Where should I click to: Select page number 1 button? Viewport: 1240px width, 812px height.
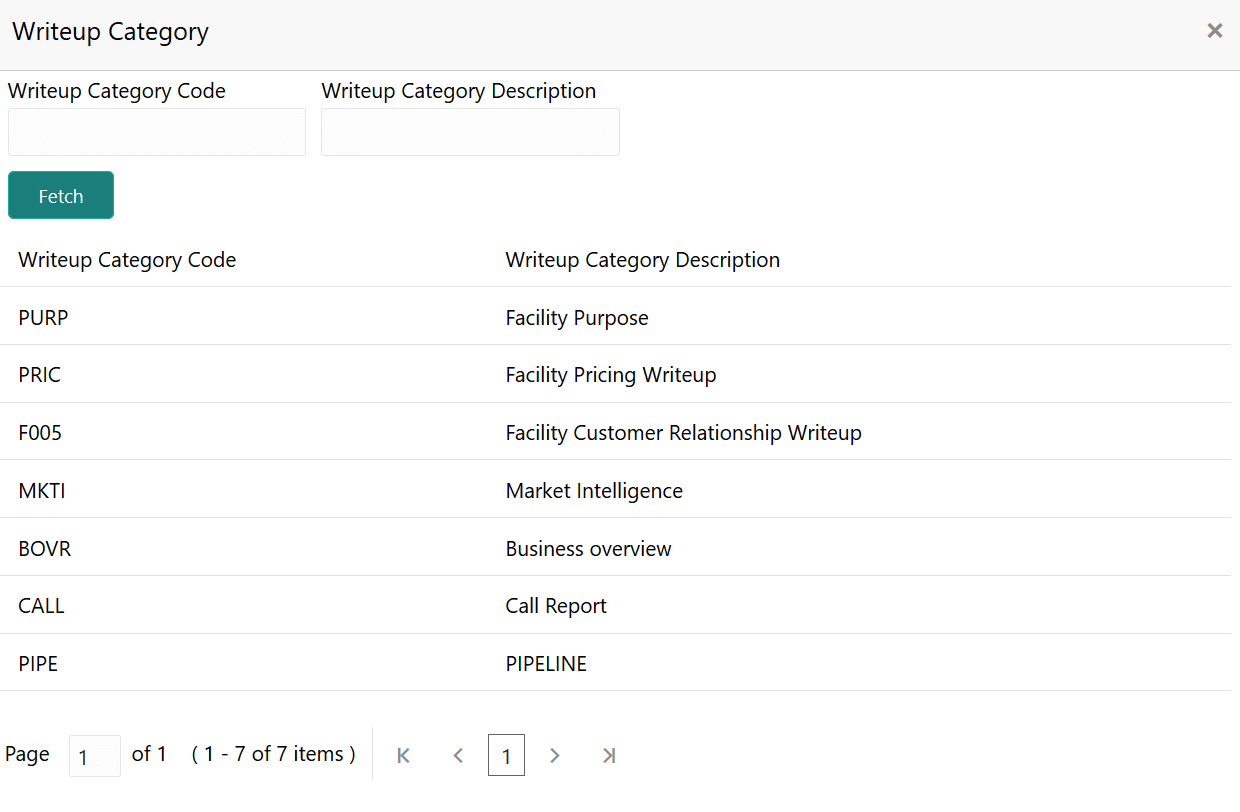click(x=506, y=755)
